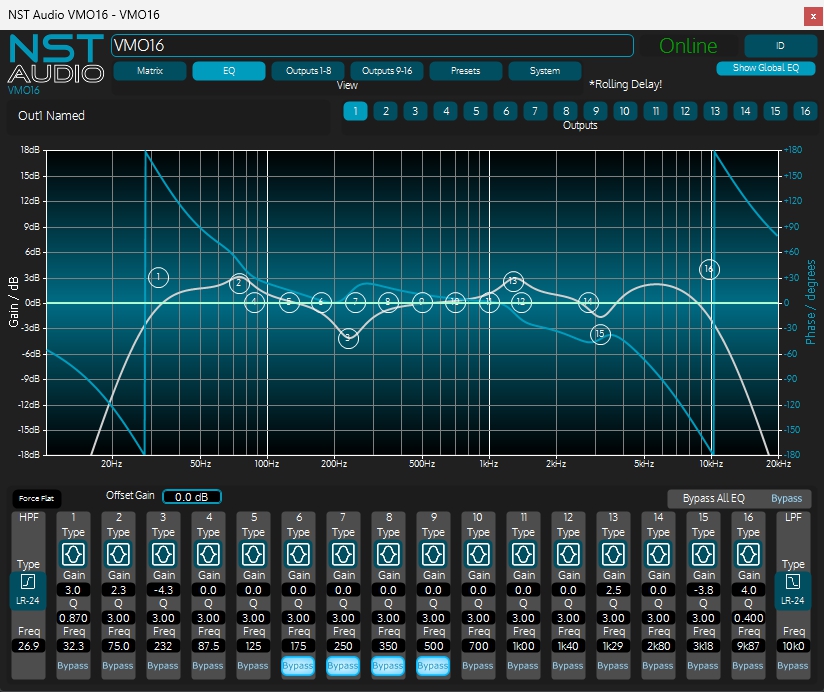Toggle Bypass for EQ band 1
824x692 pixels.
[73, 666]
